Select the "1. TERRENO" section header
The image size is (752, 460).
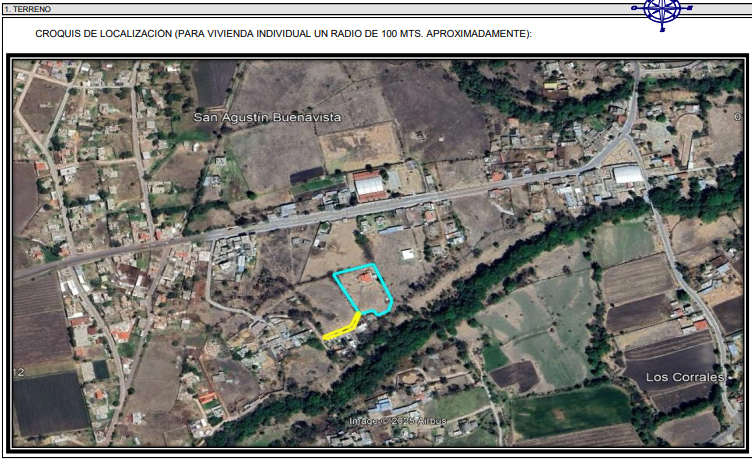click(x=28, y=8)
